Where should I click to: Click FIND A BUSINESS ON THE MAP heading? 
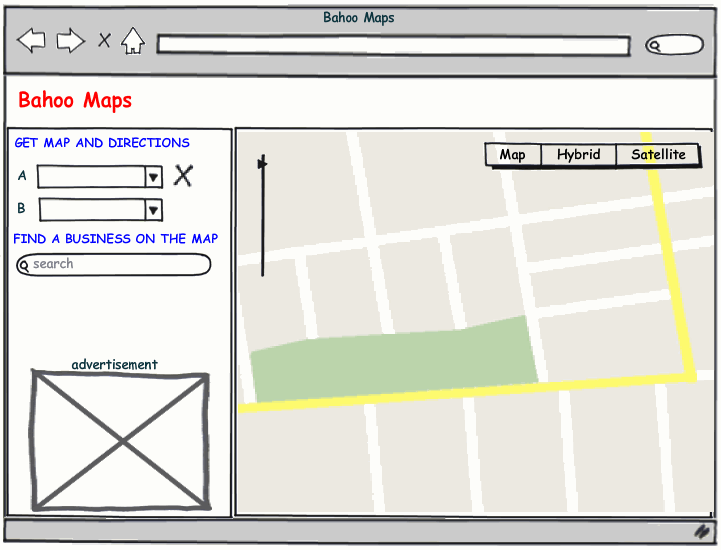(x=115, y=239)
